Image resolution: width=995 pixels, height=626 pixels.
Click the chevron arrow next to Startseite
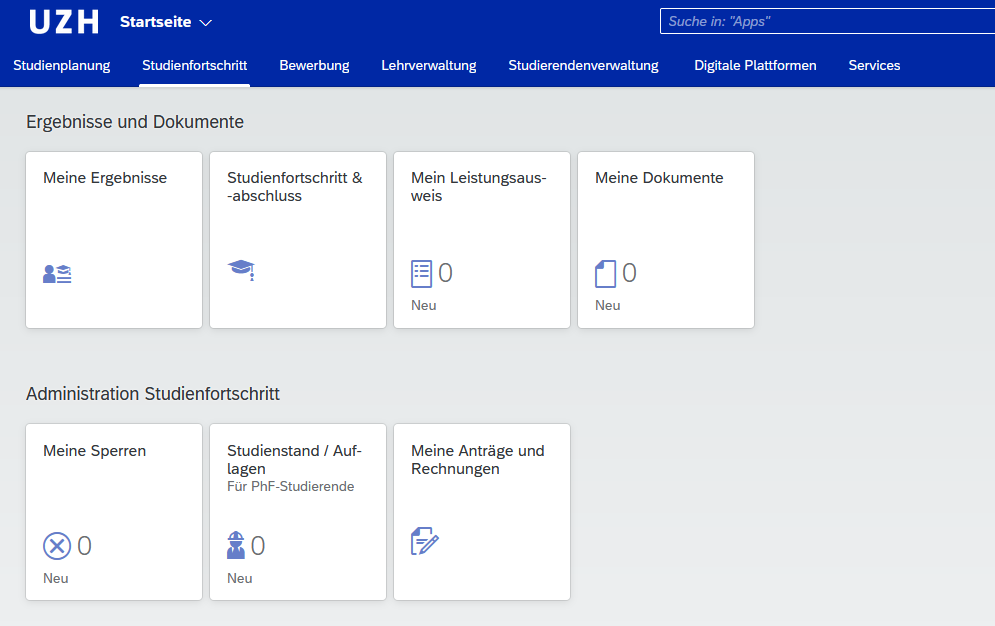[206, 23]
